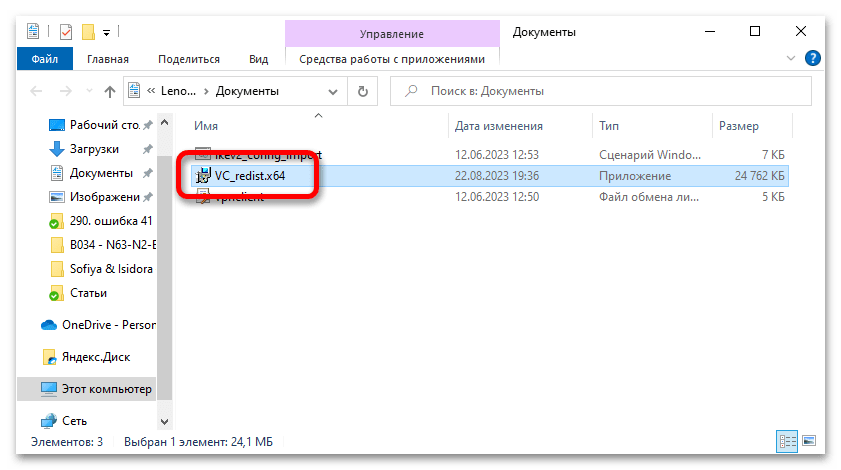The image size is (841, 470).
Task: Go up one folder level
Action: pos(110,92)
